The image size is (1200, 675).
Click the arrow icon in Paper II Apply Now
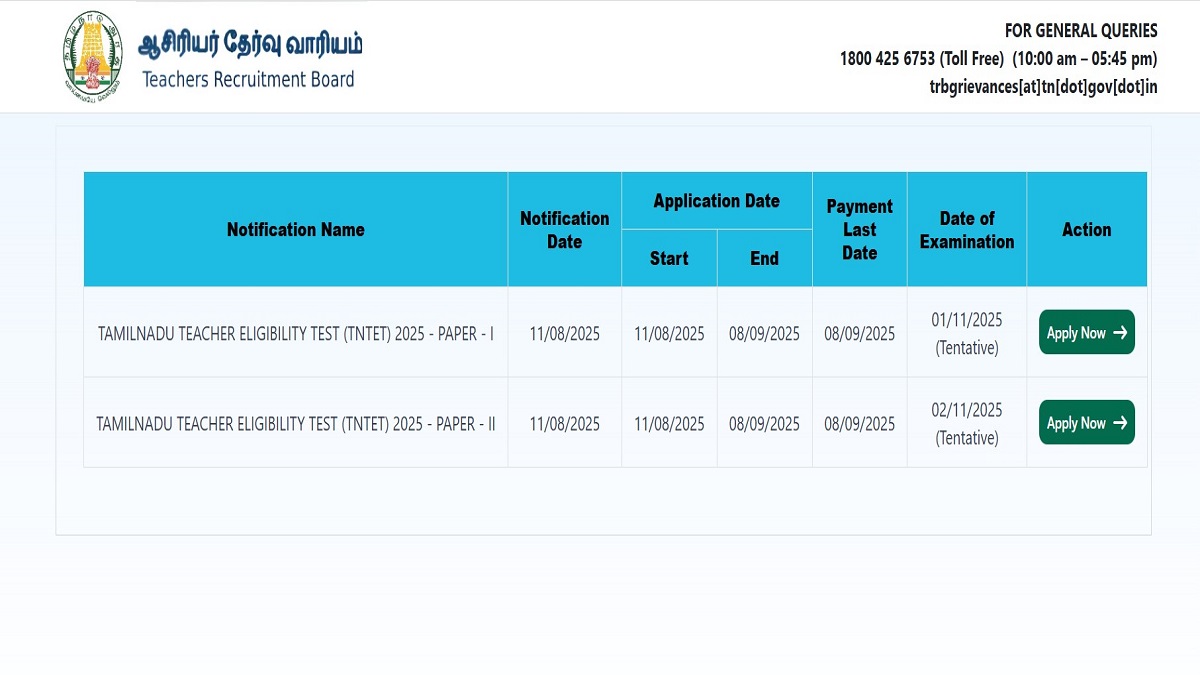(x=1120, y=423)
